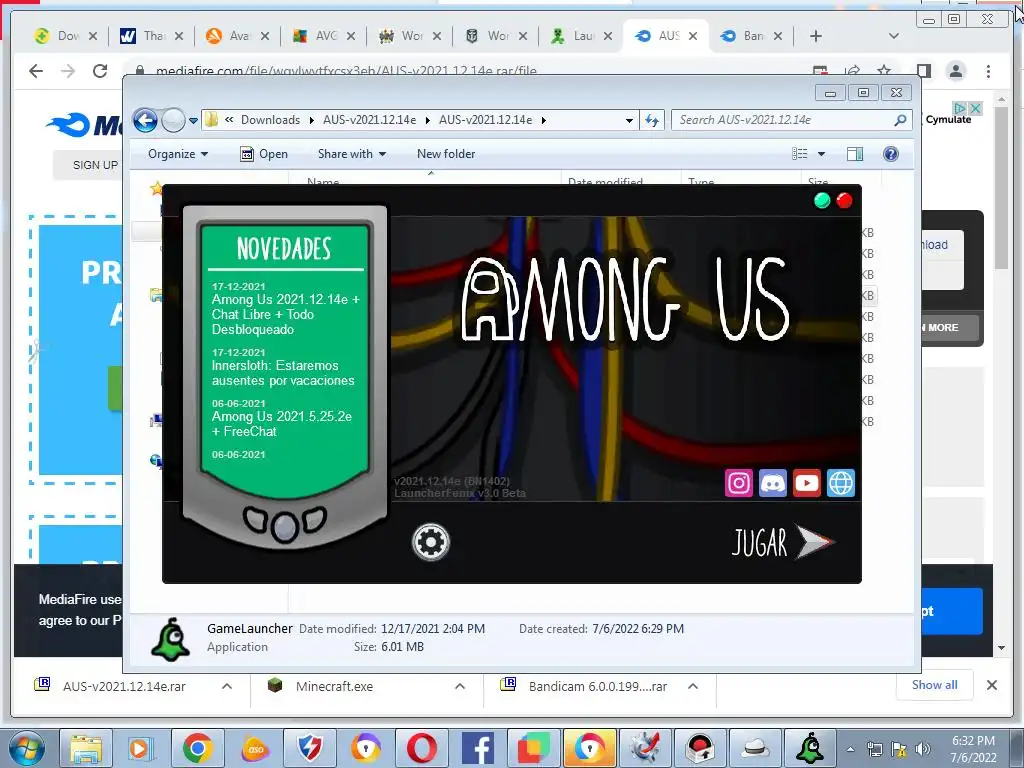Open the YouTube link in the launcher
The width and height of the screenshot is (1024, 768).
[807, 483]
